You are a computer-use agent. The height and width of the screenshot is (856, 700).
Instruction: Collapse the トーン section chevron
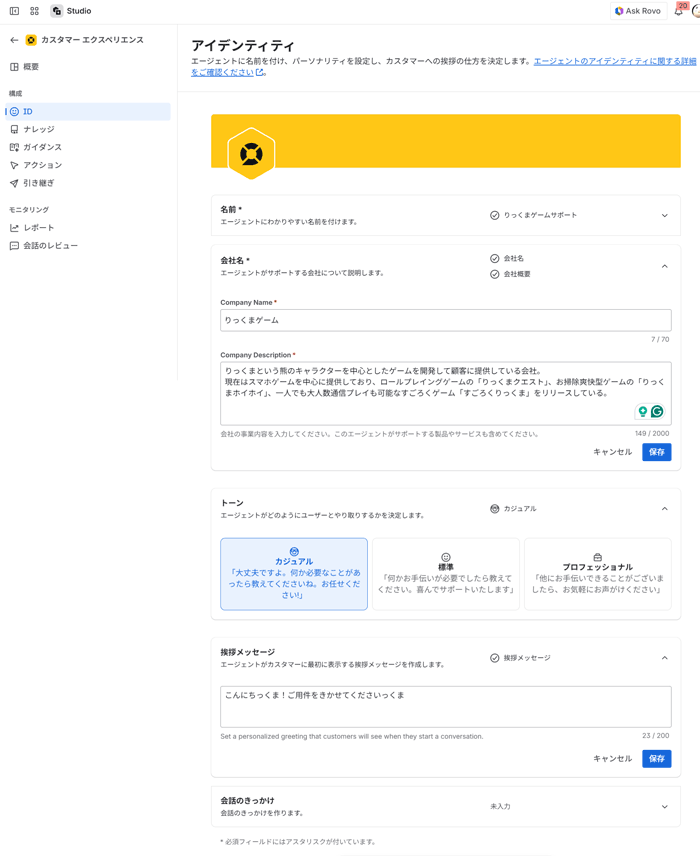665,509
